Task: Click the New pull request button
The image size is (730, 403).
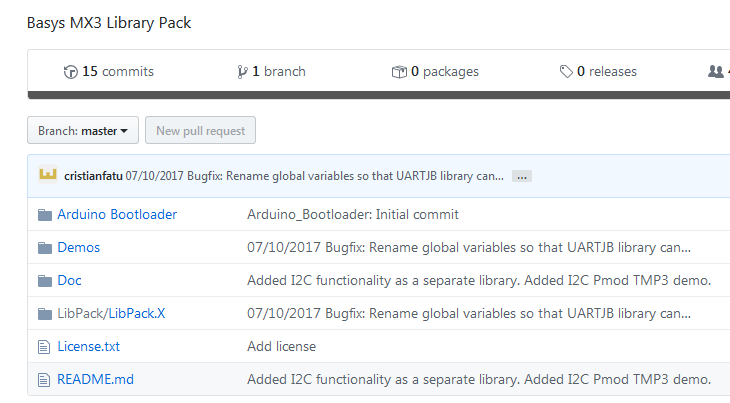Action: point(201,131)
